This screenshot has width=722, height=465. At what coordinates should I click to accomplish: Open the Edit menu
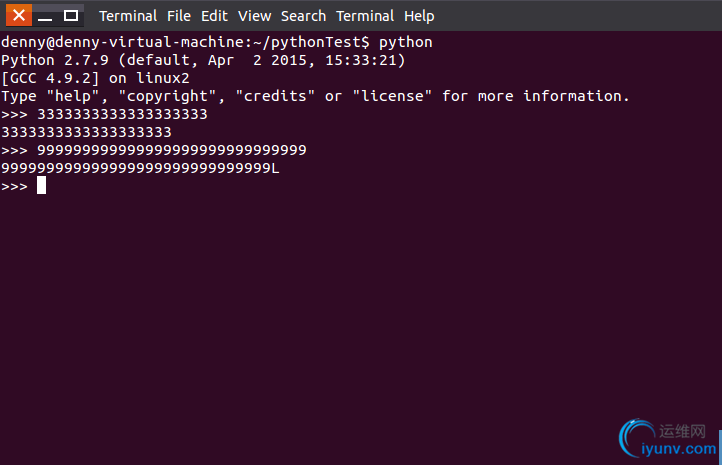coord(214,16)
